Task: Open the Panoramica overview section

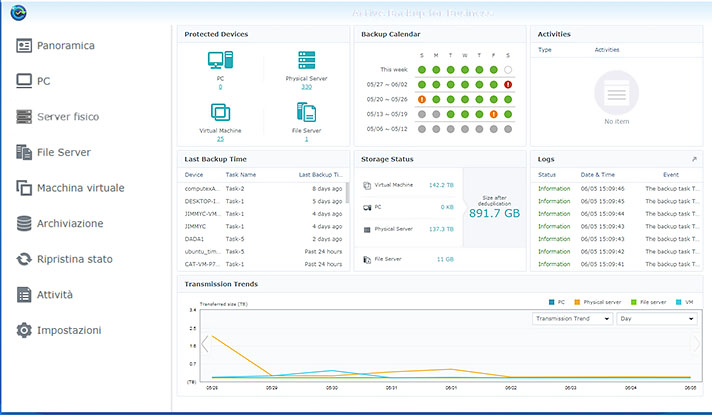Action: coord(66,46)
